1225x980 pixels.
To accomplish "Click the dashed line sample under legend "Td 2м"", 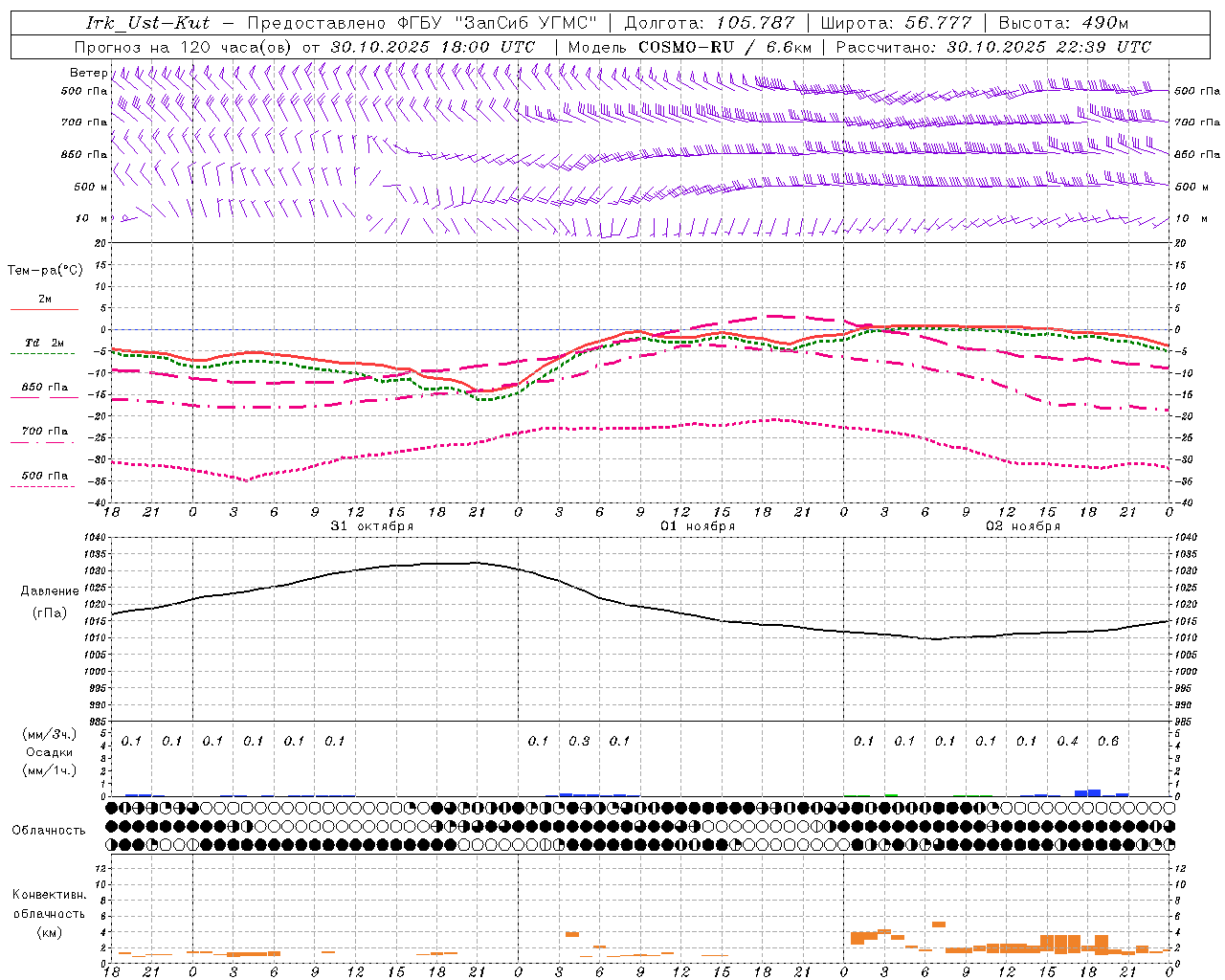I will pyautogui.click(x=43, y=353).
